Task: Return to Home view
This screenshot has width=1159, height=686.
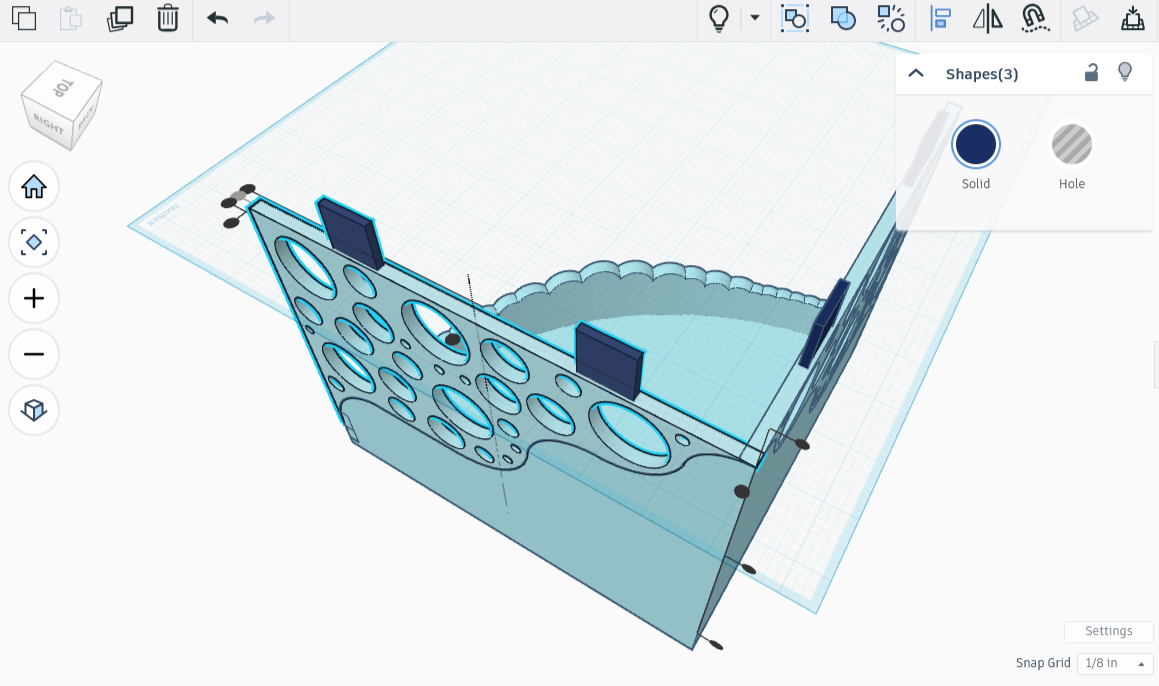Action: click(x=34, y=187)
